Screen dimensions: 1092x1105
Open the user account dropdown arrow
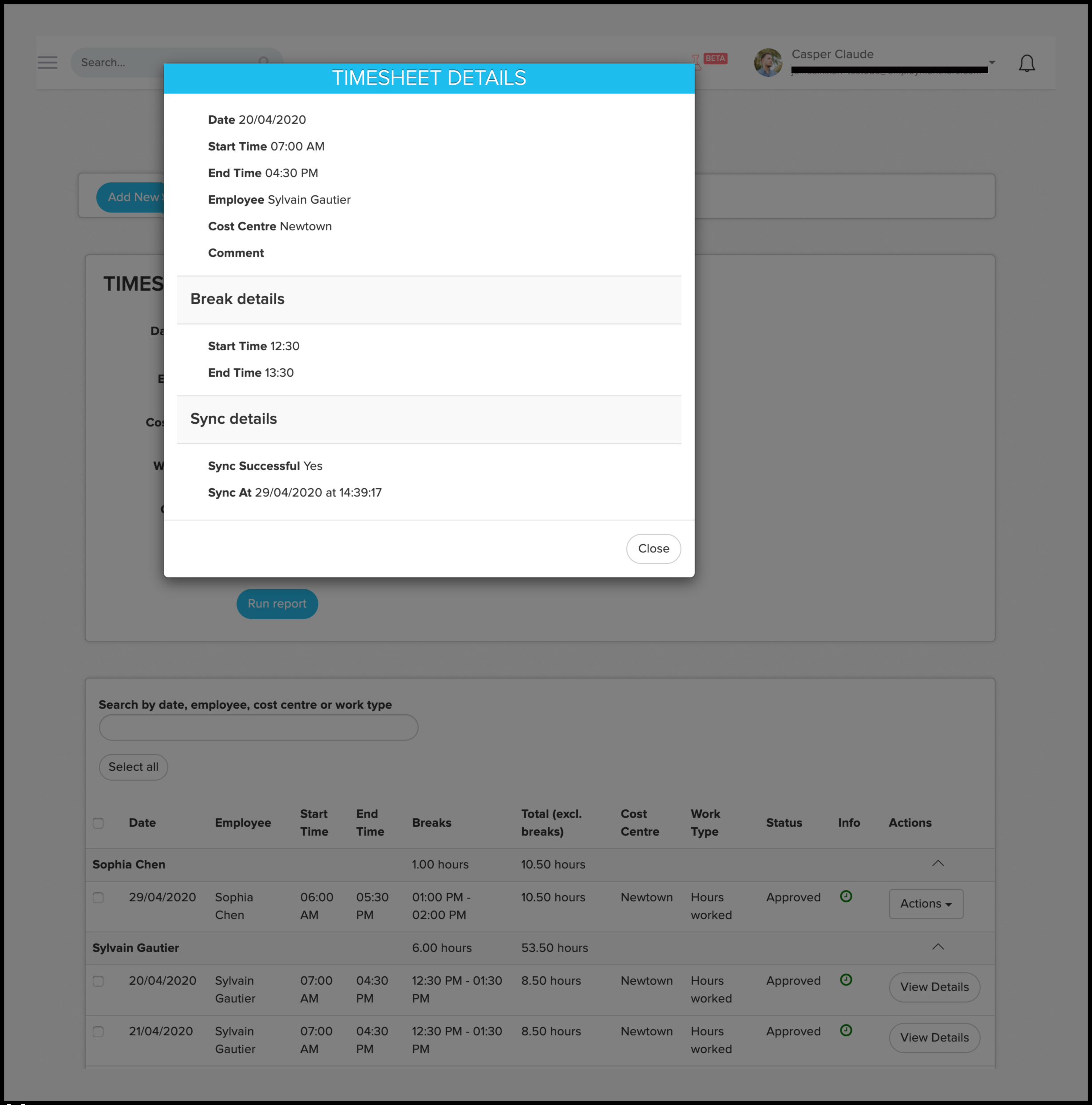tap(992, 62)
